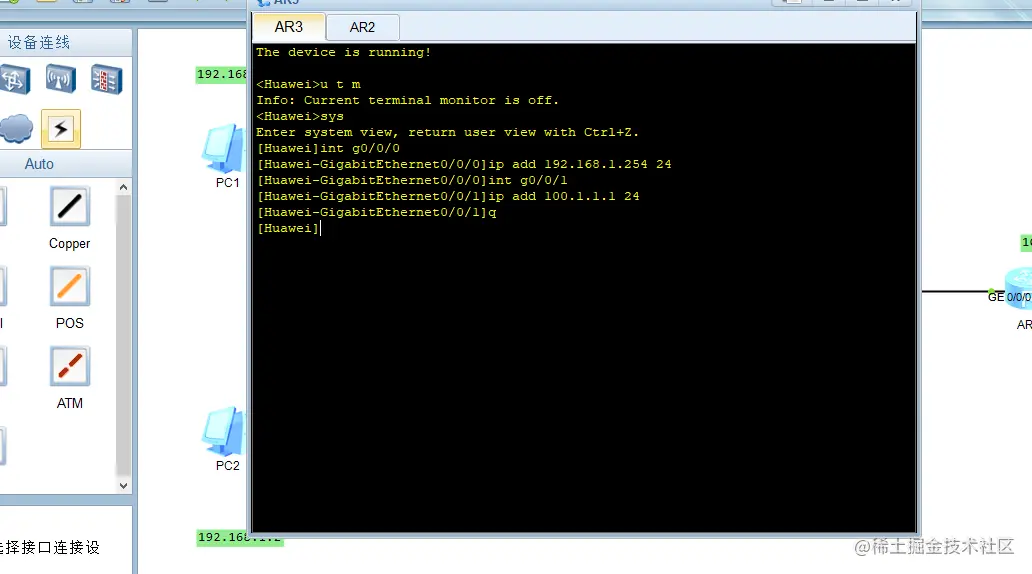Click the 'int g0/0/1' command line
Screen dimensions: 1032x574
click(x=413, y=180)
